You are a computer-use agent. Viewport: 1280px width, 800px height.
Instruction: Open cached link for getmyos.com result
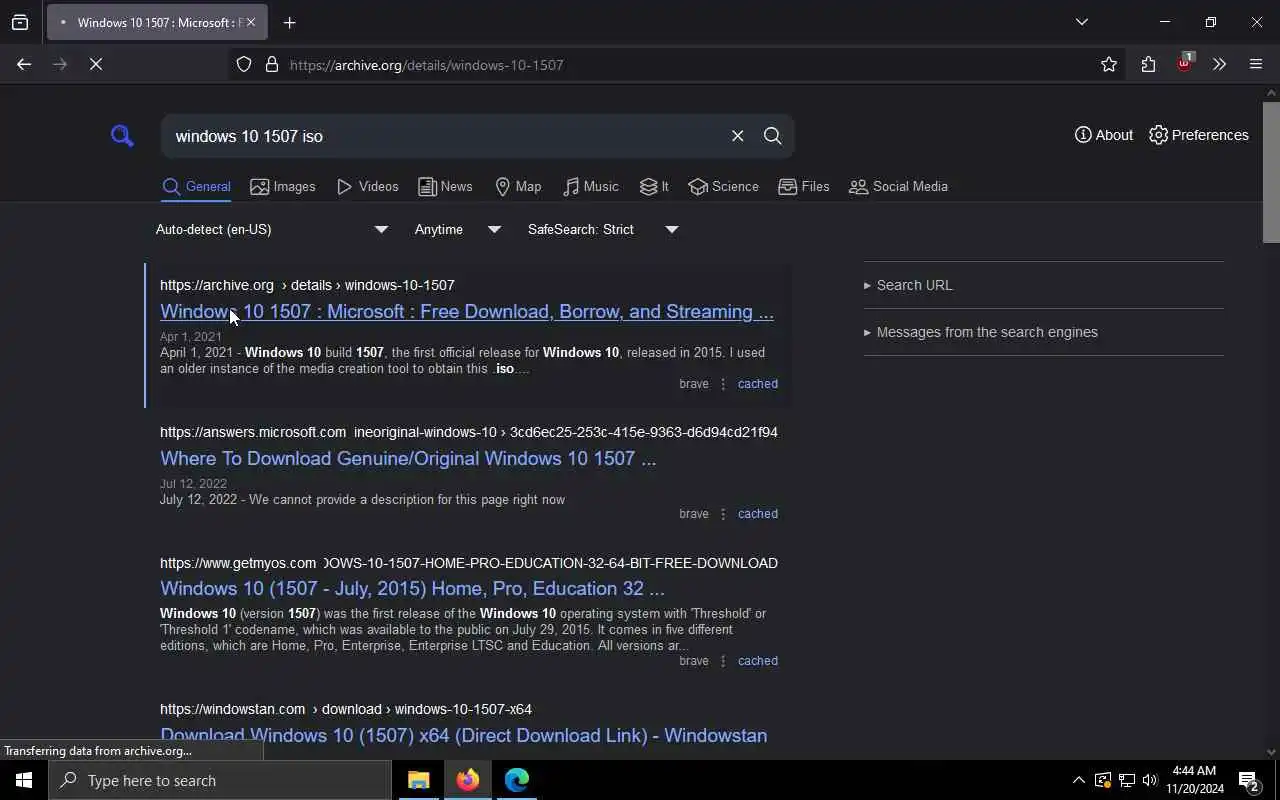(758, 661)
